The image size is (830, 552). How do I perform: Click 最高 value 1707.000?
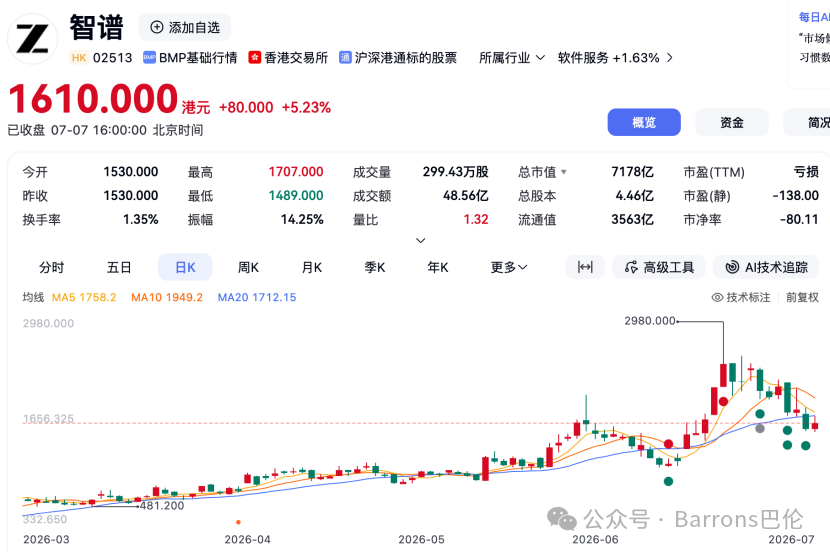click(x=295, y=172)
